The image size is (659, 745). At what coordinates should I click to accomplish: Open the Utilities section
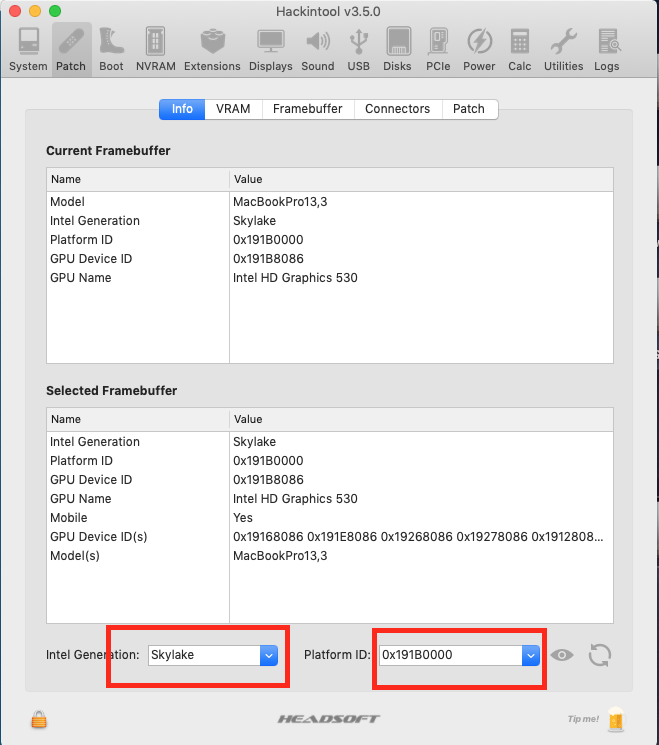click(x=563, y=50)
